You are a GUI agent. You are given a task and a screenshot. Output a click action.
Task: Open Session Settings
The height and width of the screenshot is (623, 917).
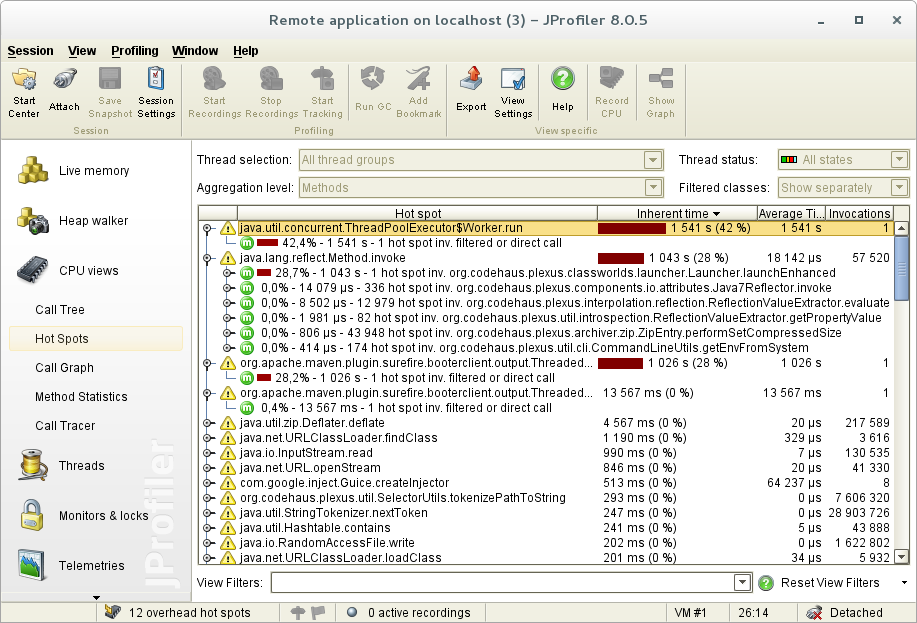[156, 92]
